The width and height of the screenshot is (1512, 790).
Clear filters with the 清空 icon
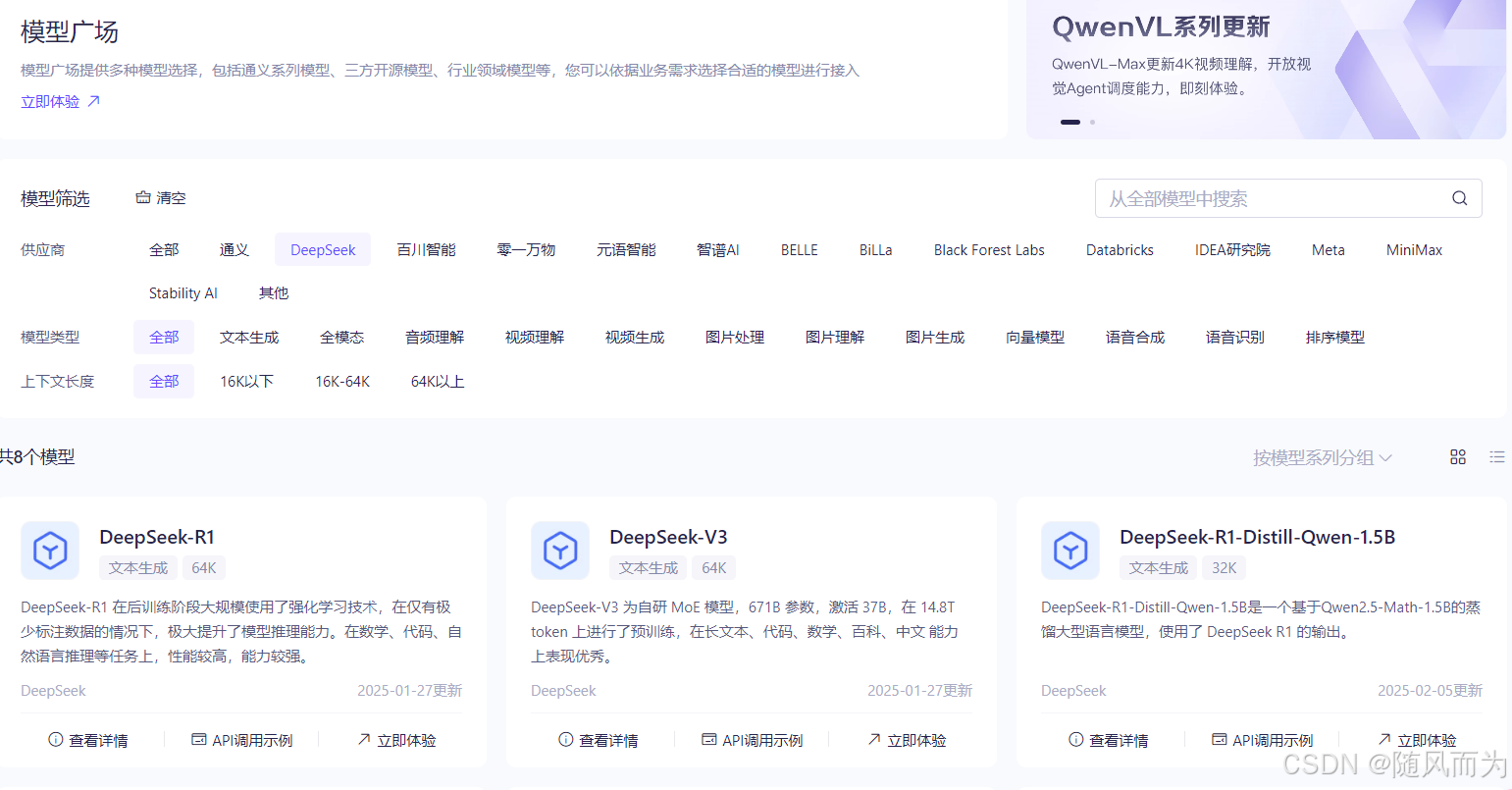(x=143, y=198)
